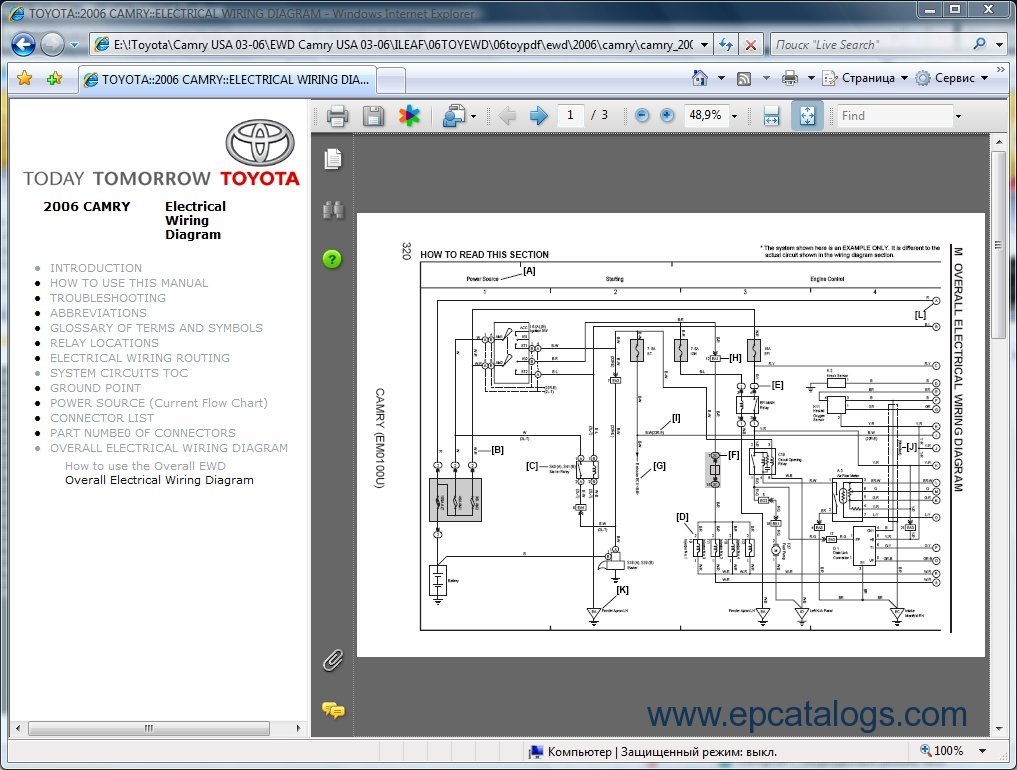Open the Home button dropdown arrow
This screenshot has width=1017, height=770.
click(721, 78)
